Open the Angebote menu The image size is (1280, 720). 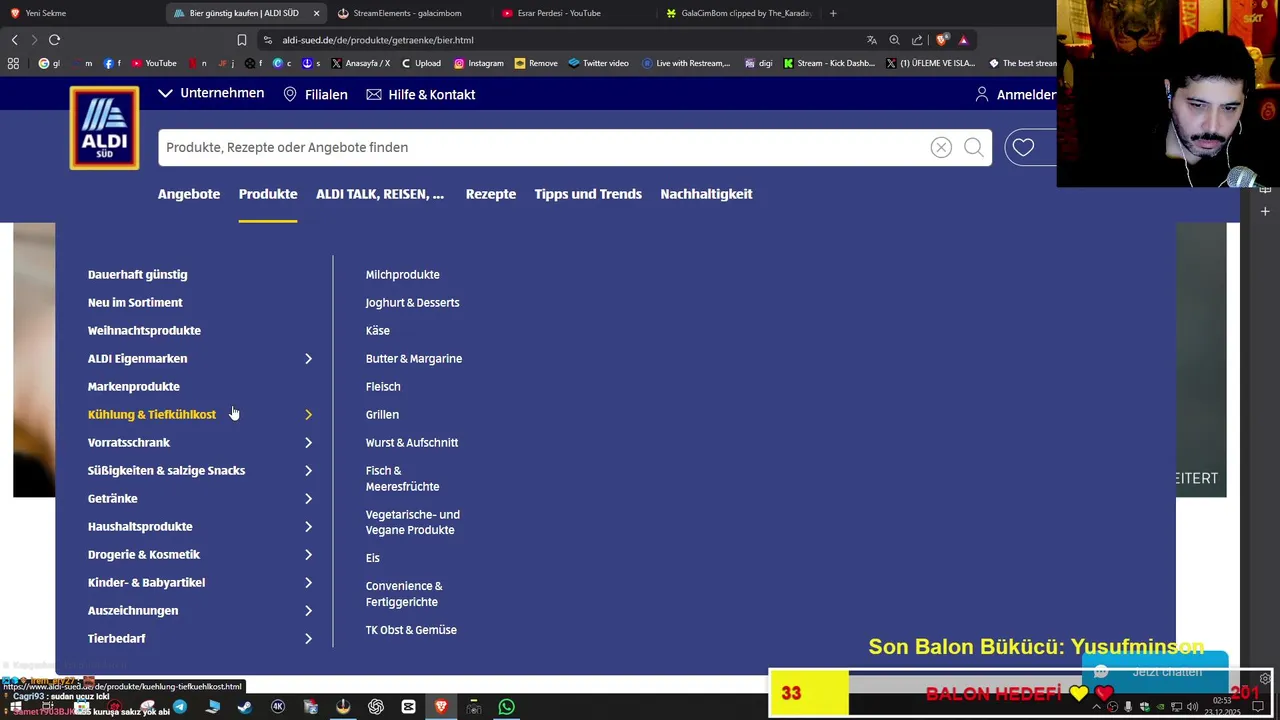click(x=189, y=194)
